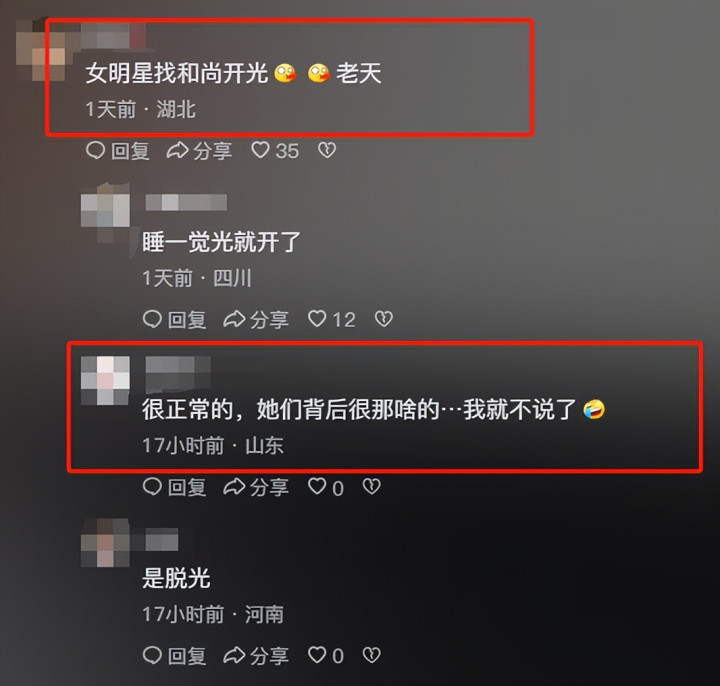Like the Shandong comment with 0 likes

[x=326, y=487]
